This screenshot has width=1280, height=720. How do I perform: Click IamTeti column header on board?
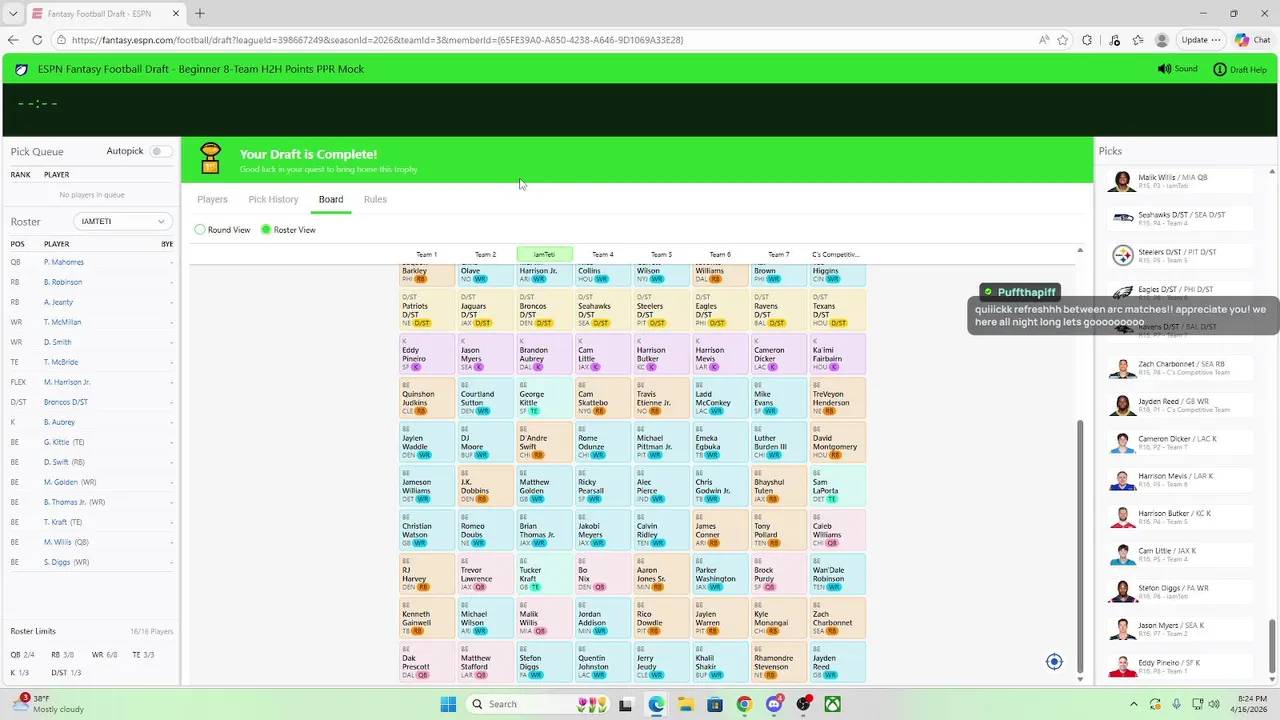[544, 254]
